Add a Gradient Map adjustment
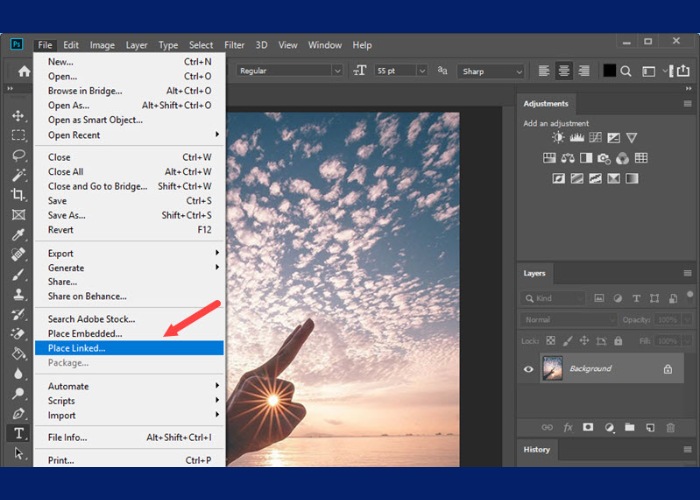The width and height of the screenshot is (700, 500). [632, 179]
